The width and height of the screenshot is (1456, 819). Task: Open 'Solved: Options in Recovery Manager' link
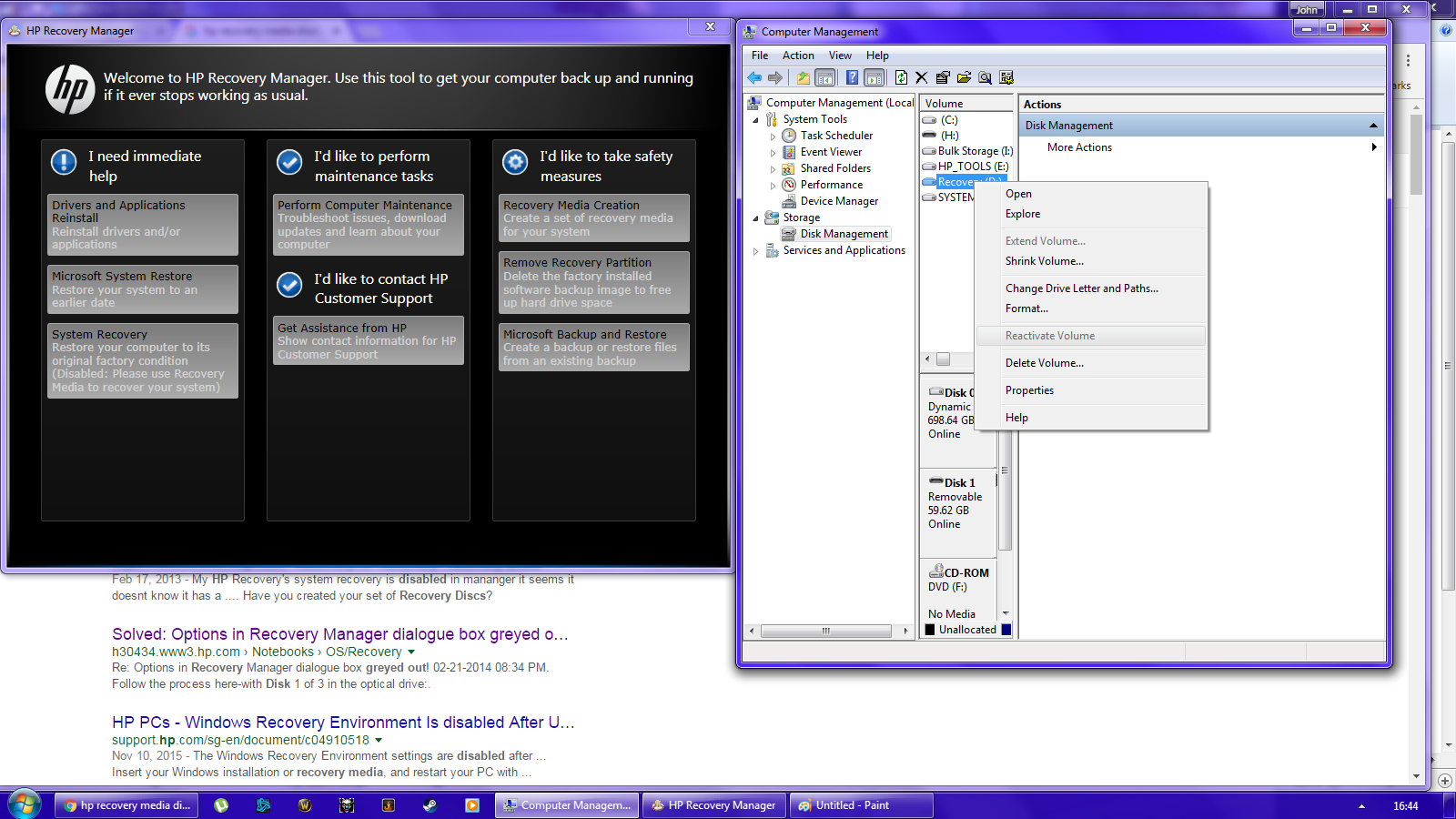click(340, 634)
